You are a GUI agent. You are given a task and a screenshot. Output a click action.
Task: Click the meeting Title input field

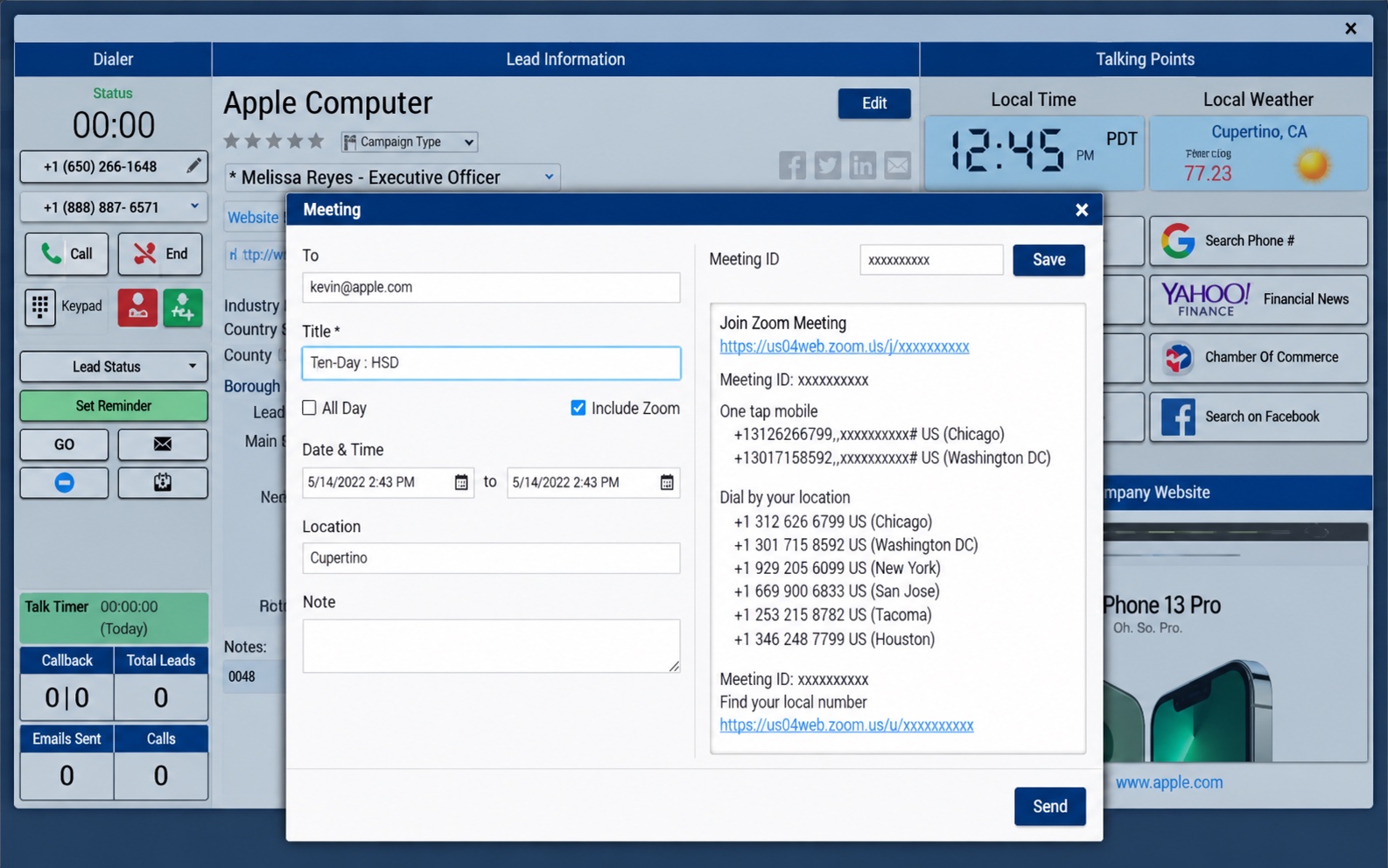pos(491,363)
